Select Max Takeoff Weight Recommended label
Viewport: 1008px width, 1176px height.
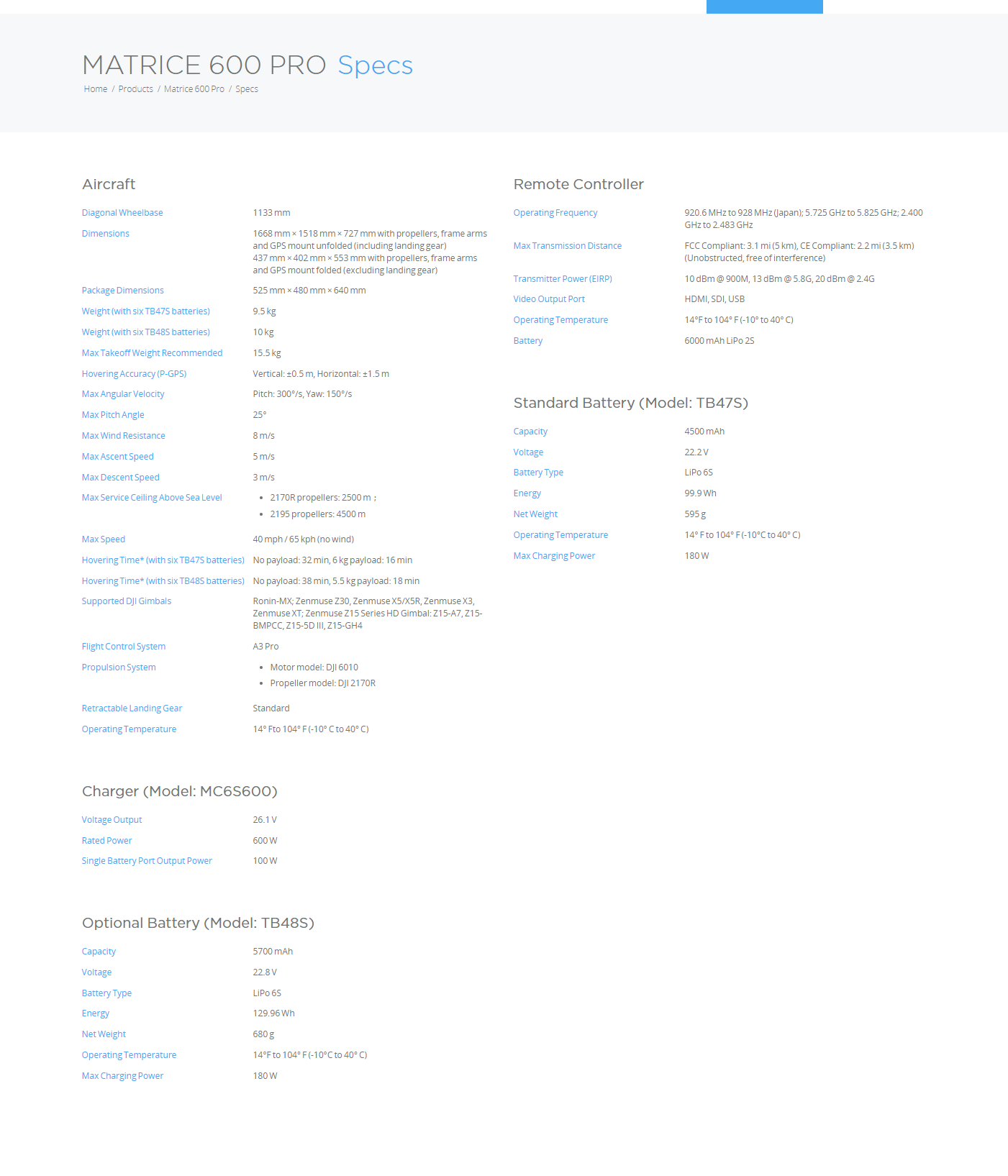(x=153, y=353)
